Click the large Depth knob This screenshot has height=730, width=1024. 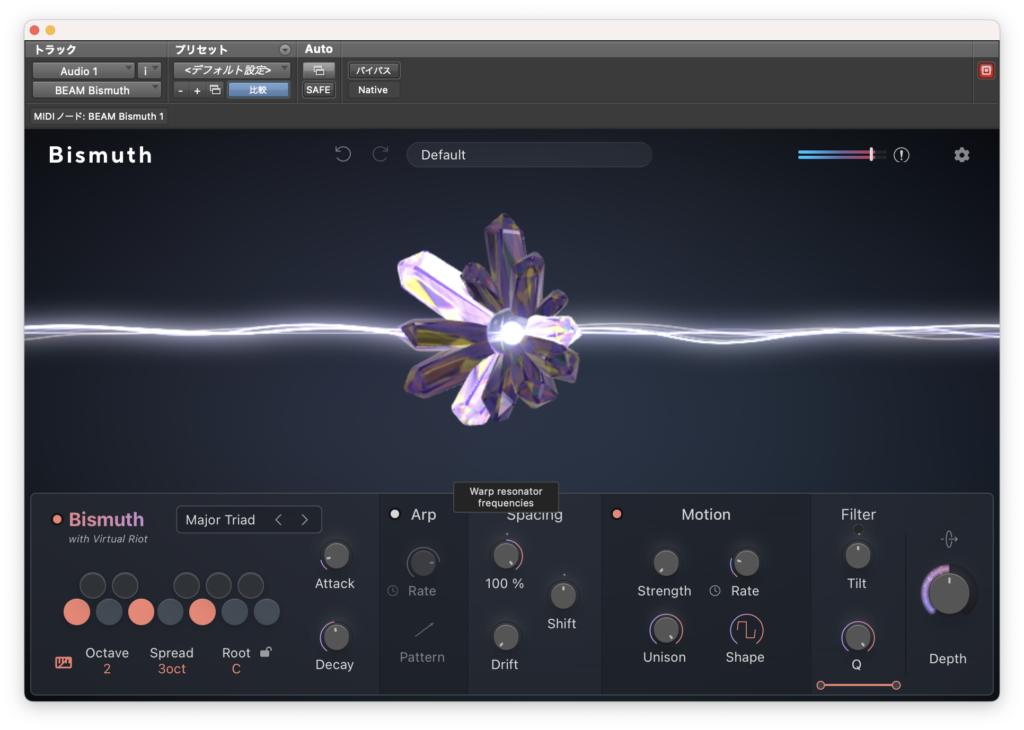tap(948, 593)
